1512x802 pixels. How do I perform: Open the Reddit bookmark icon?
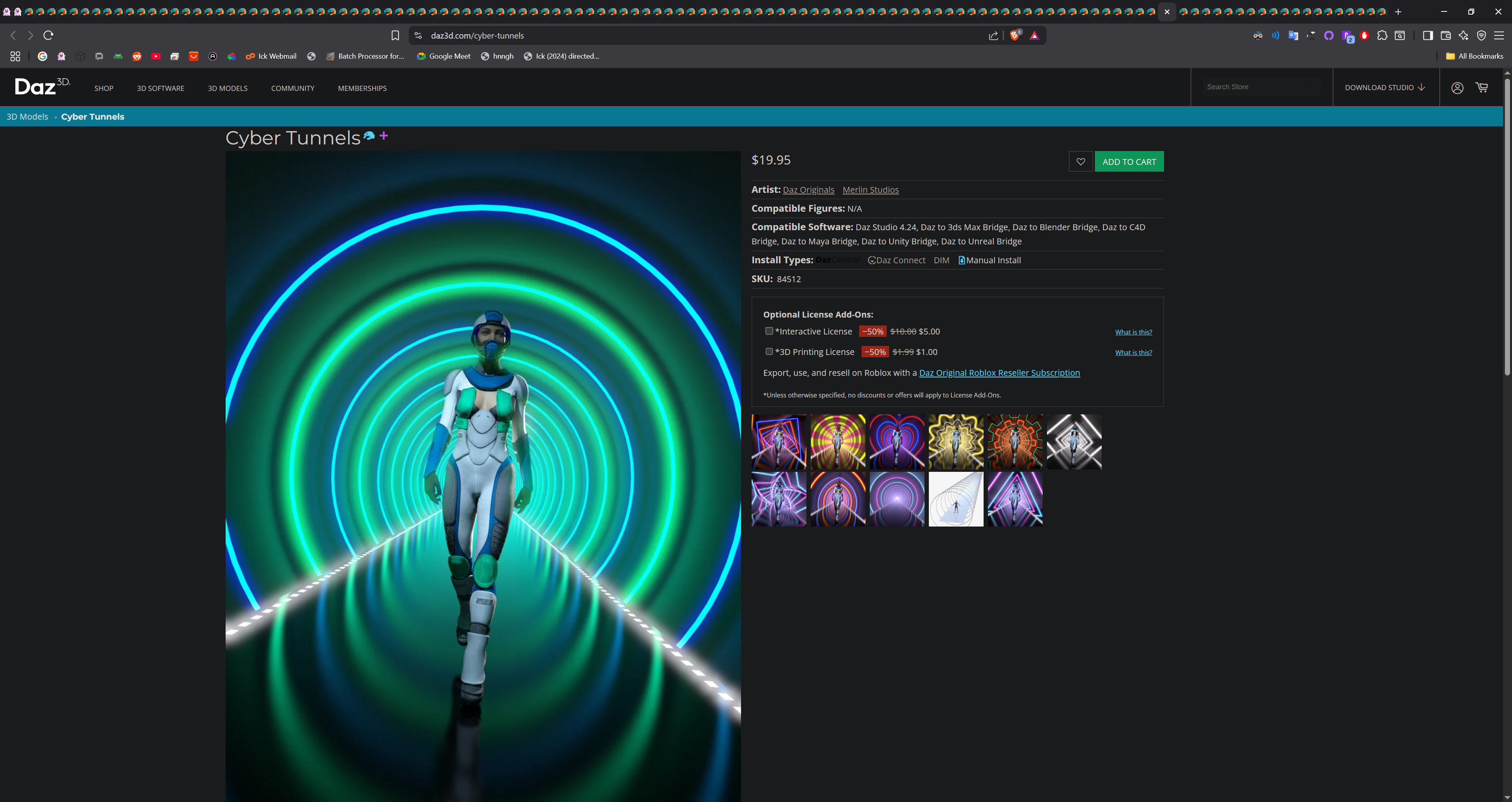(x=137, y=56)
